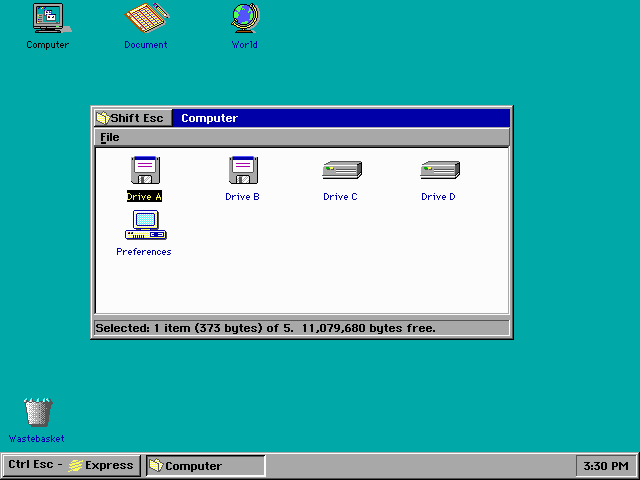Open the Preferences computer icon
Viewport: 640px width, 480px height.
(144, 226)
